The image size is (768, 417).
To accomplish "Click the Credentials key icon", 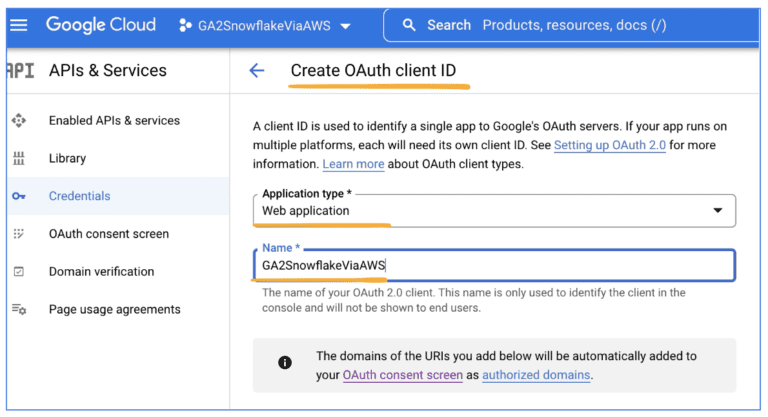I will click(19, 196).
